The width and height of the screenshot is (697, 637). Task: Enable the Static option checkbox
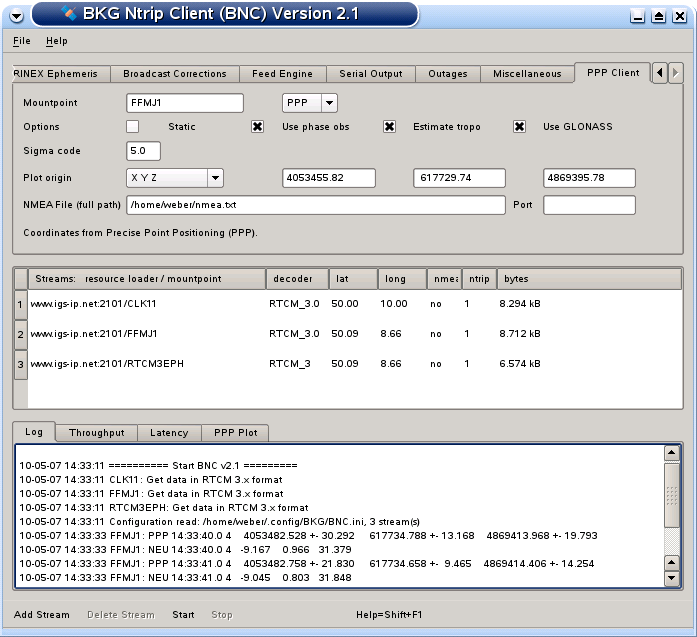click(133, 127)
